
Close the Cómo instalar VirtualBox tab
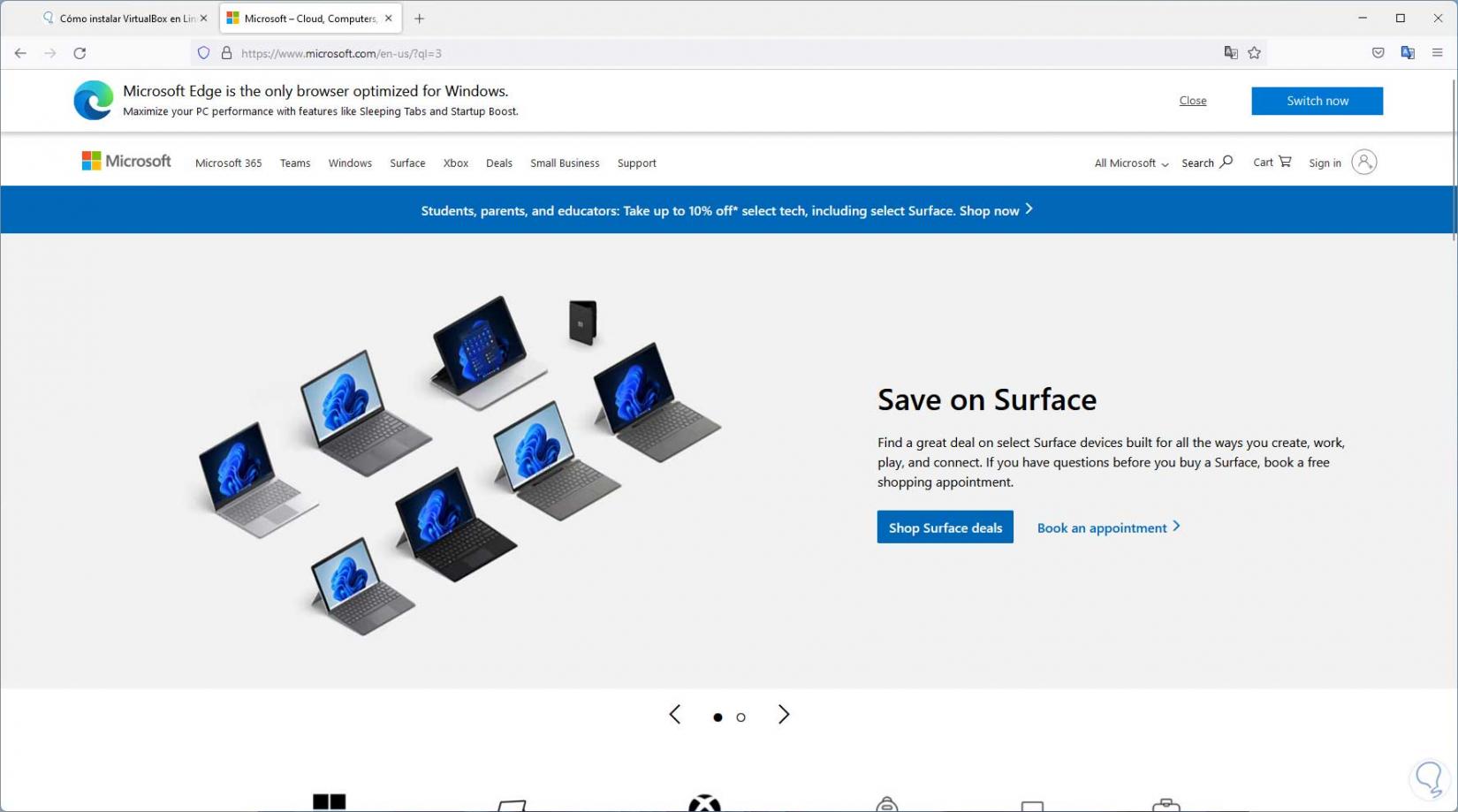204,19
